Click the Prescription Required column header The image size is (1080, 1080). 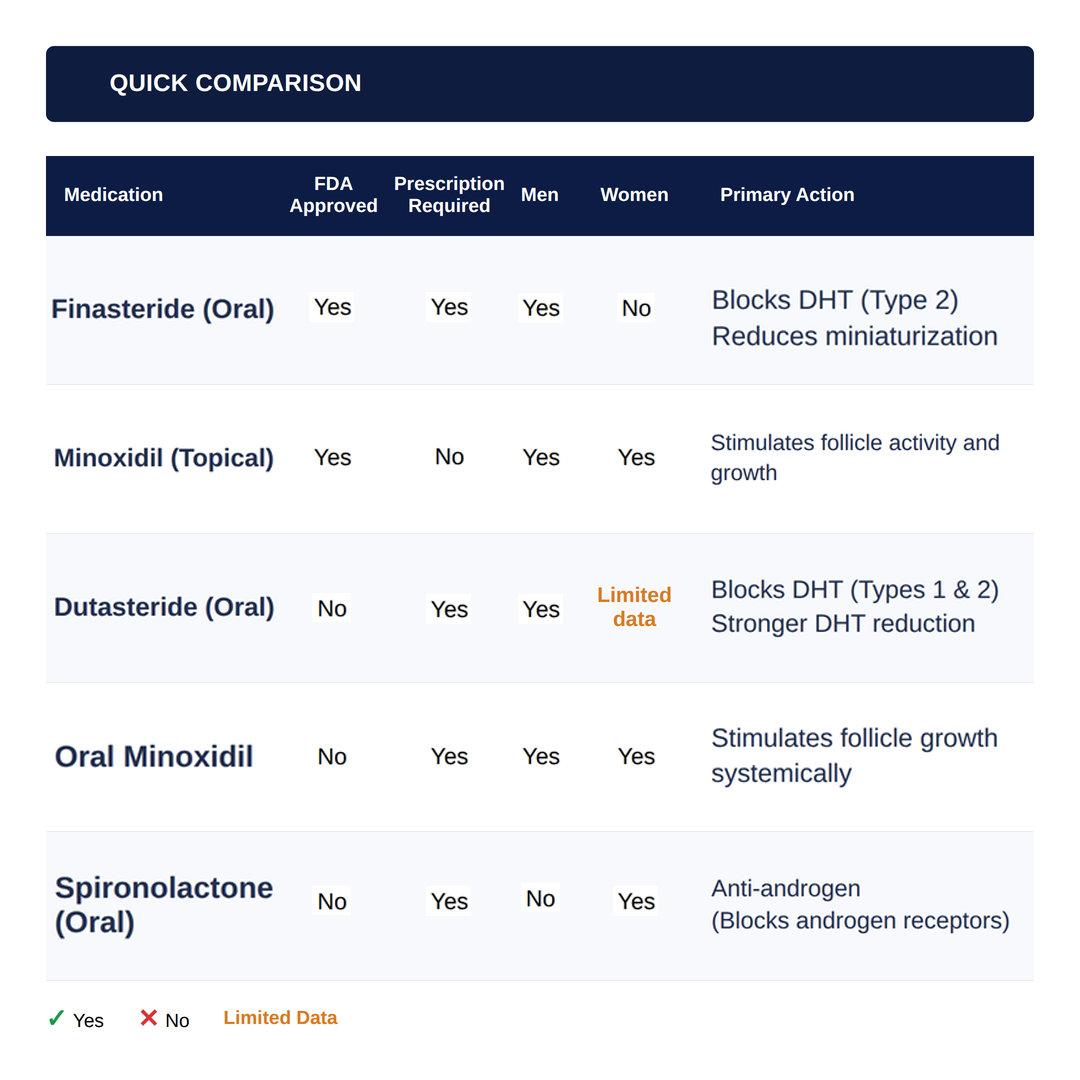pos(449,194)
